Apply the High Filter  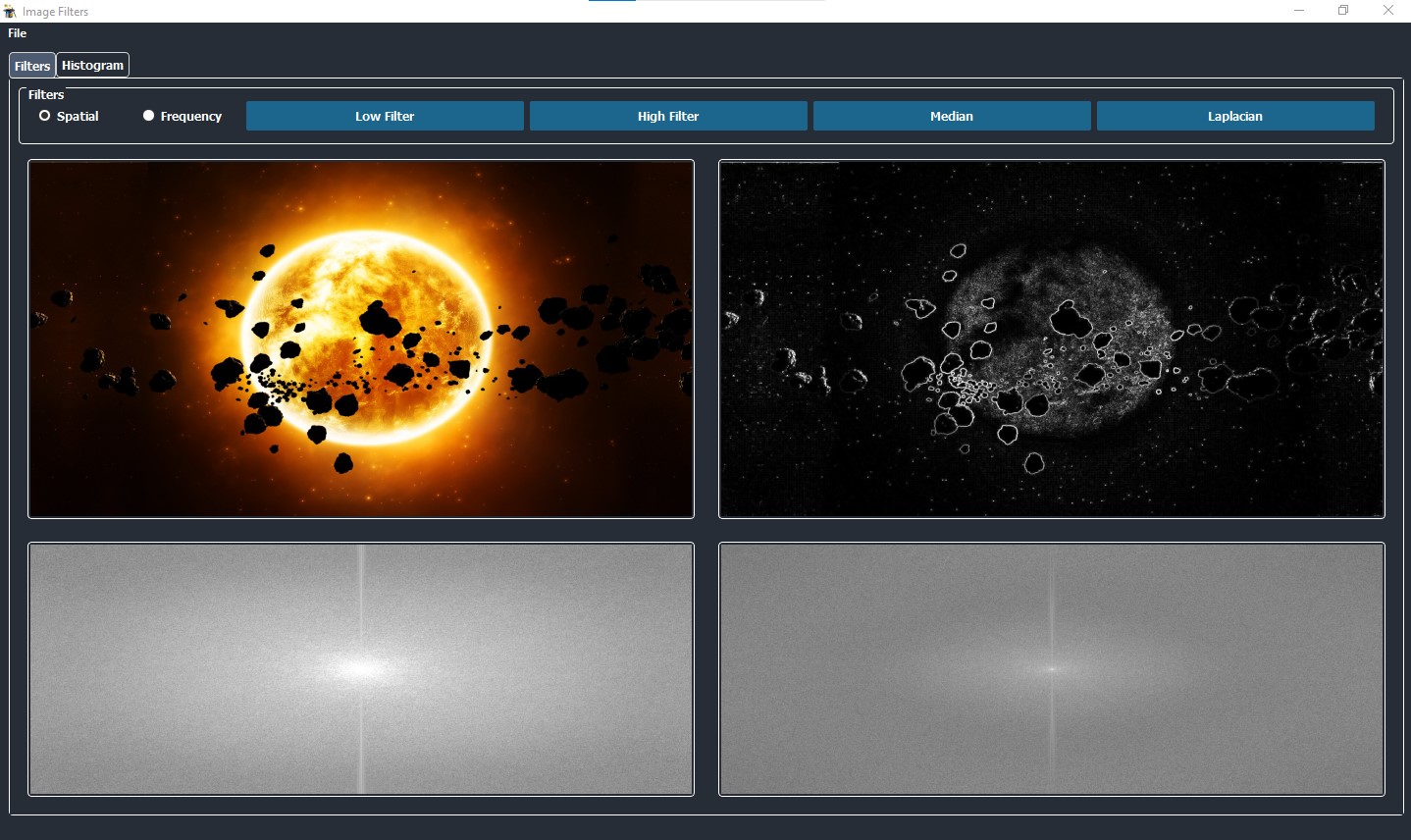coord(668,116)
